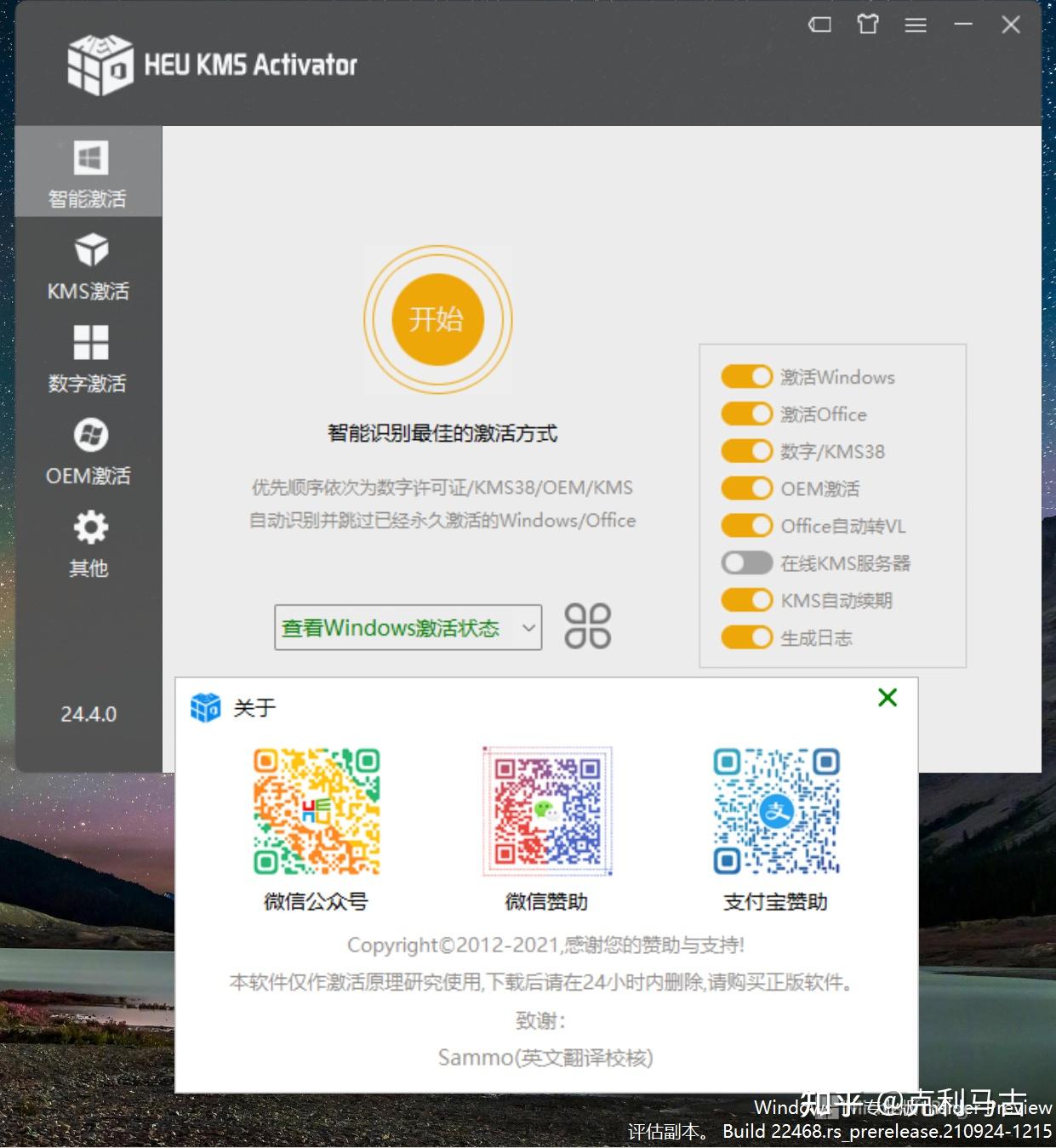Toggle the OEM激活 switch in the options panel

click(746, 488)
